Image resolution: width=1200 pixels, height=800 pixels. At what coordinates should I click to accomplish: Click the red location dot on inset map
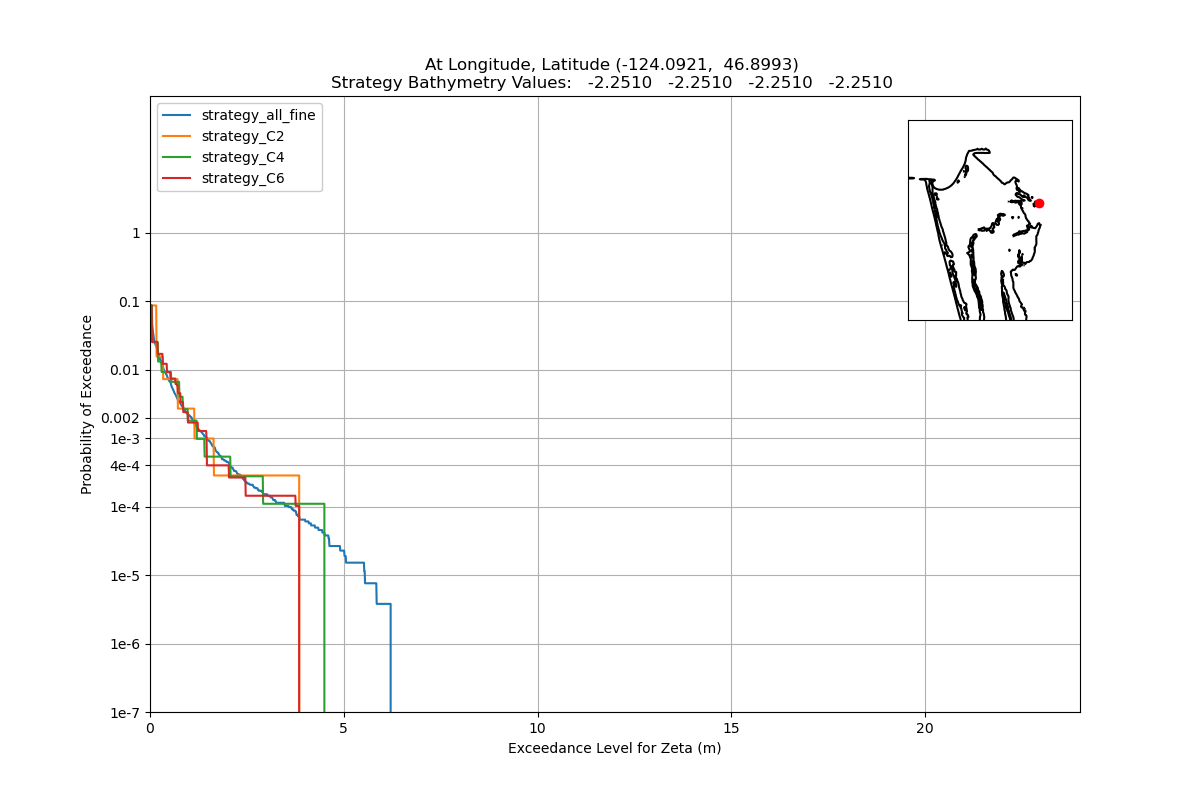tap(1039, 203)
